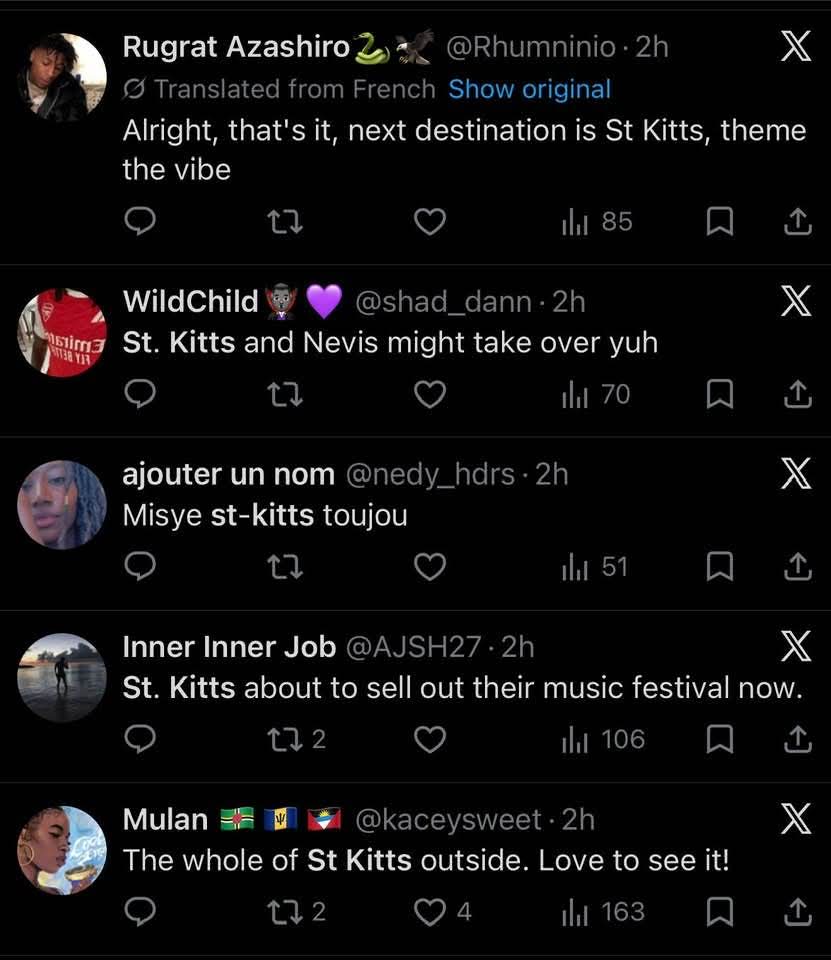Image resolution: width=831 pixels, height=960 pixels.
Task: Open Rugrat Azashiro's profile picture
Action: pyautogui.click(x=62, y=77)
